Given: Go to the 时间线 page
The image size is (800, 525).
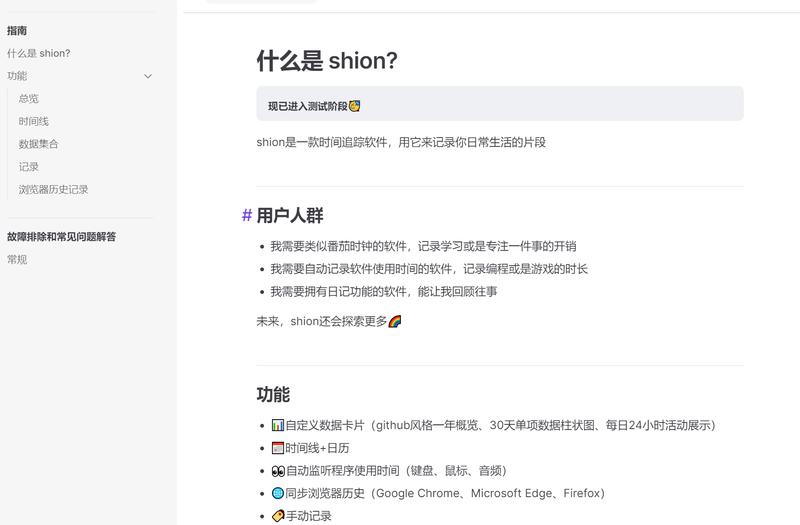Looking at the screenshot, I should 34,121.
